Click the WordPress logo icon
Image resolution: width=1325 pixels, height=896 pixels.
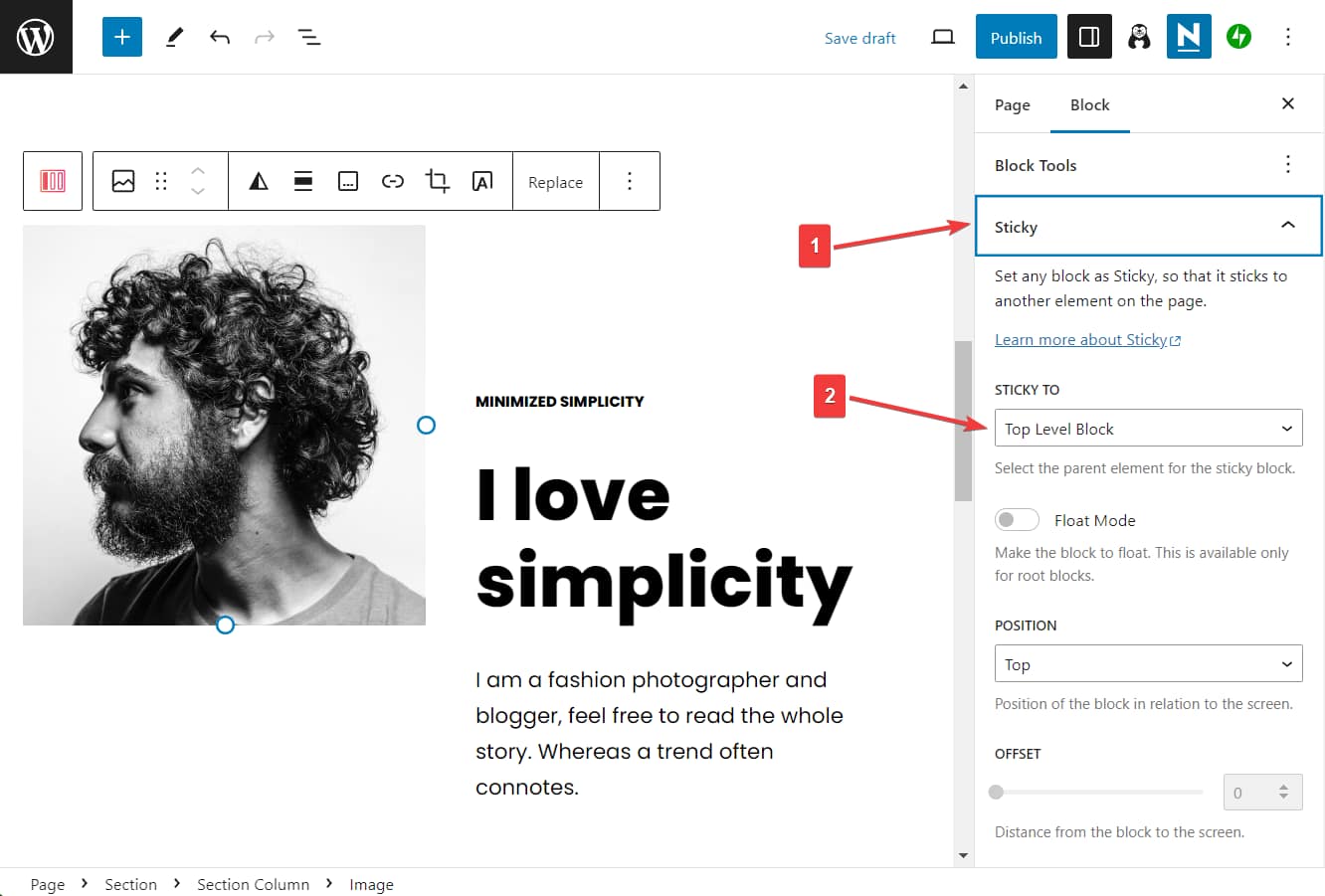36,37
